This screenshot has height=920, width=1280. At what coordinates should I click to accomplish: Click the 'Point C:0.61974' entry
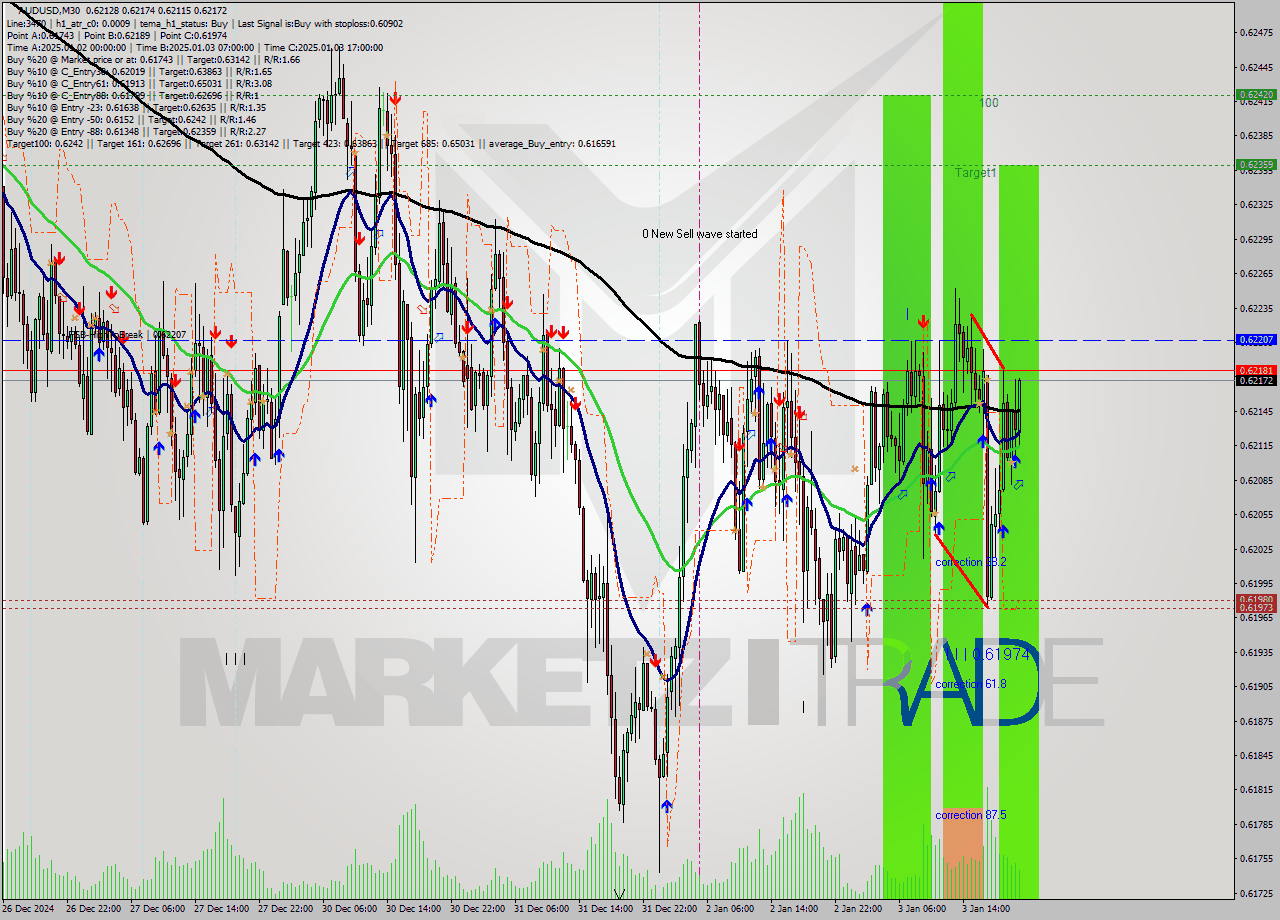click(191, 35)
